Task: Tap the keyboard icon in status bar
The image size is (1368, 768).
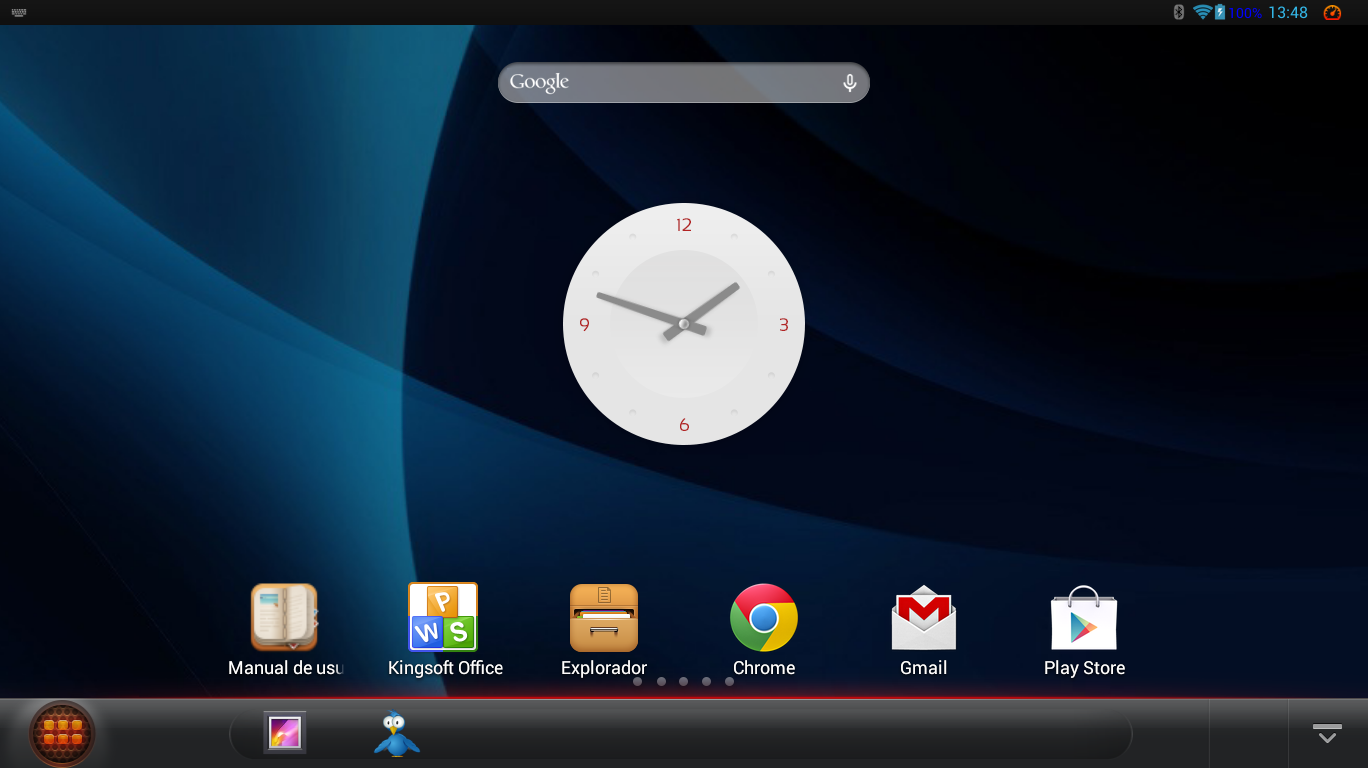Action: (x=19, y=12)
